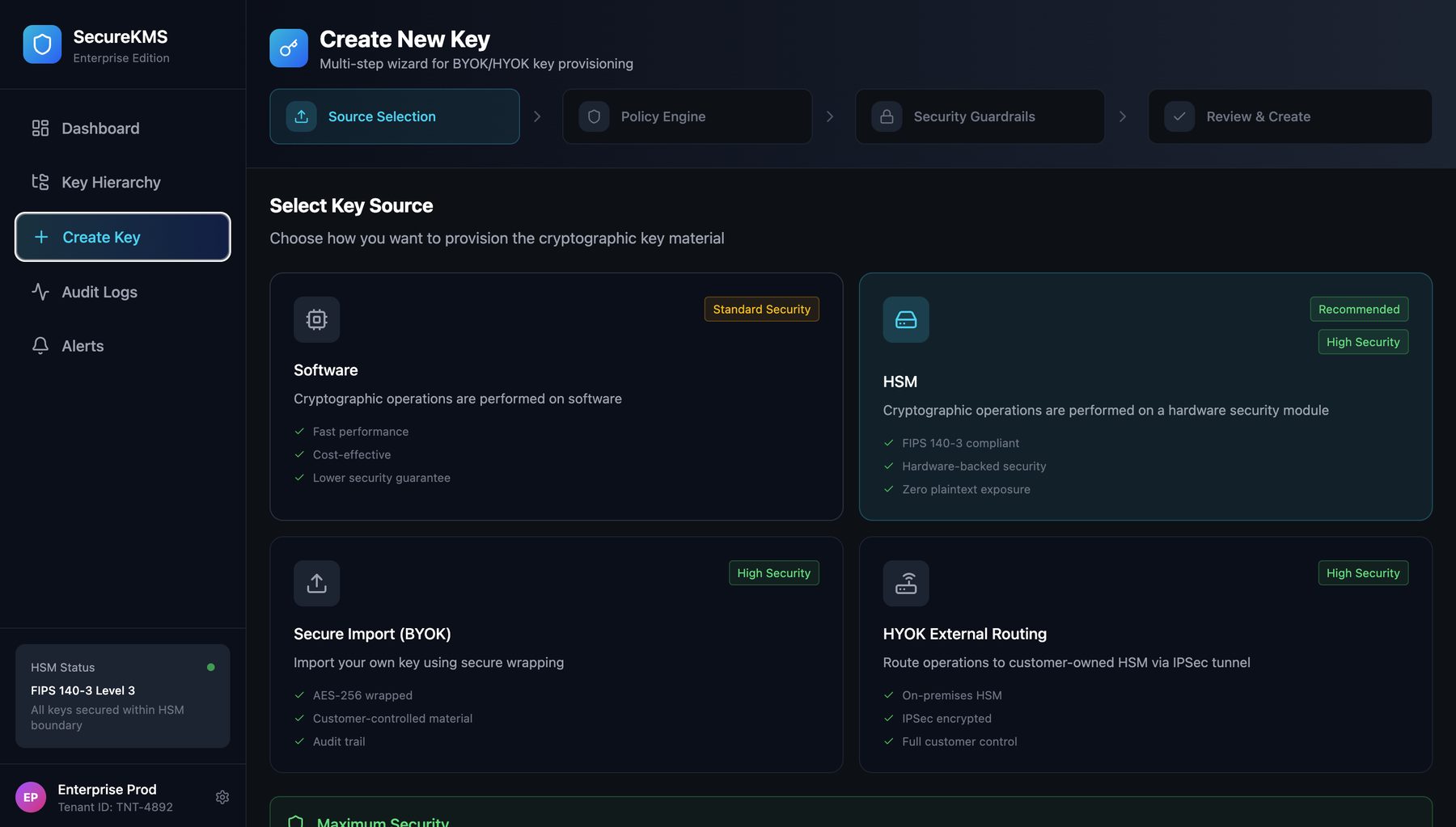Switch to the Security Guardrails step
This screenshot has width=1456, height=827.
[x=980, y=116]
